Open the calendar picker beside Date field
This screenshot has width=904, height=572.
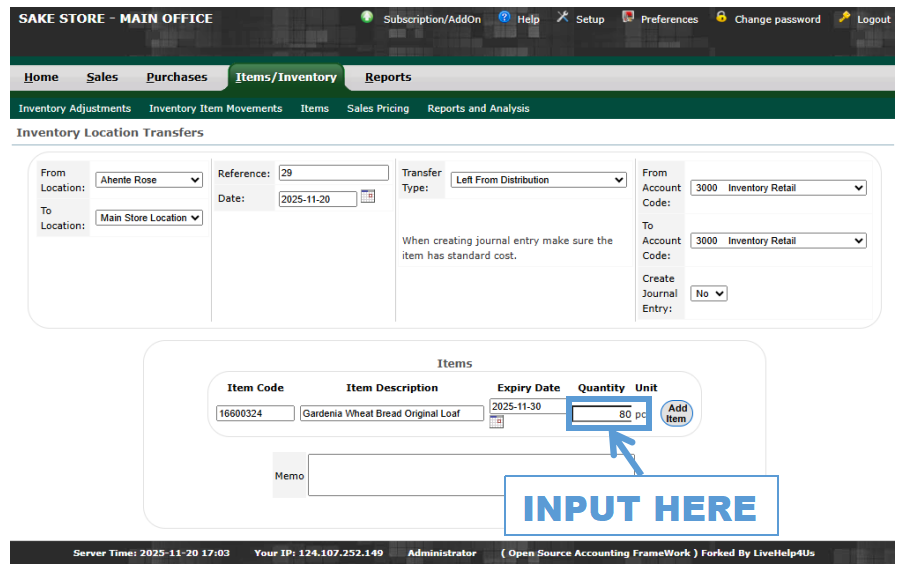(x=368, y=197)
